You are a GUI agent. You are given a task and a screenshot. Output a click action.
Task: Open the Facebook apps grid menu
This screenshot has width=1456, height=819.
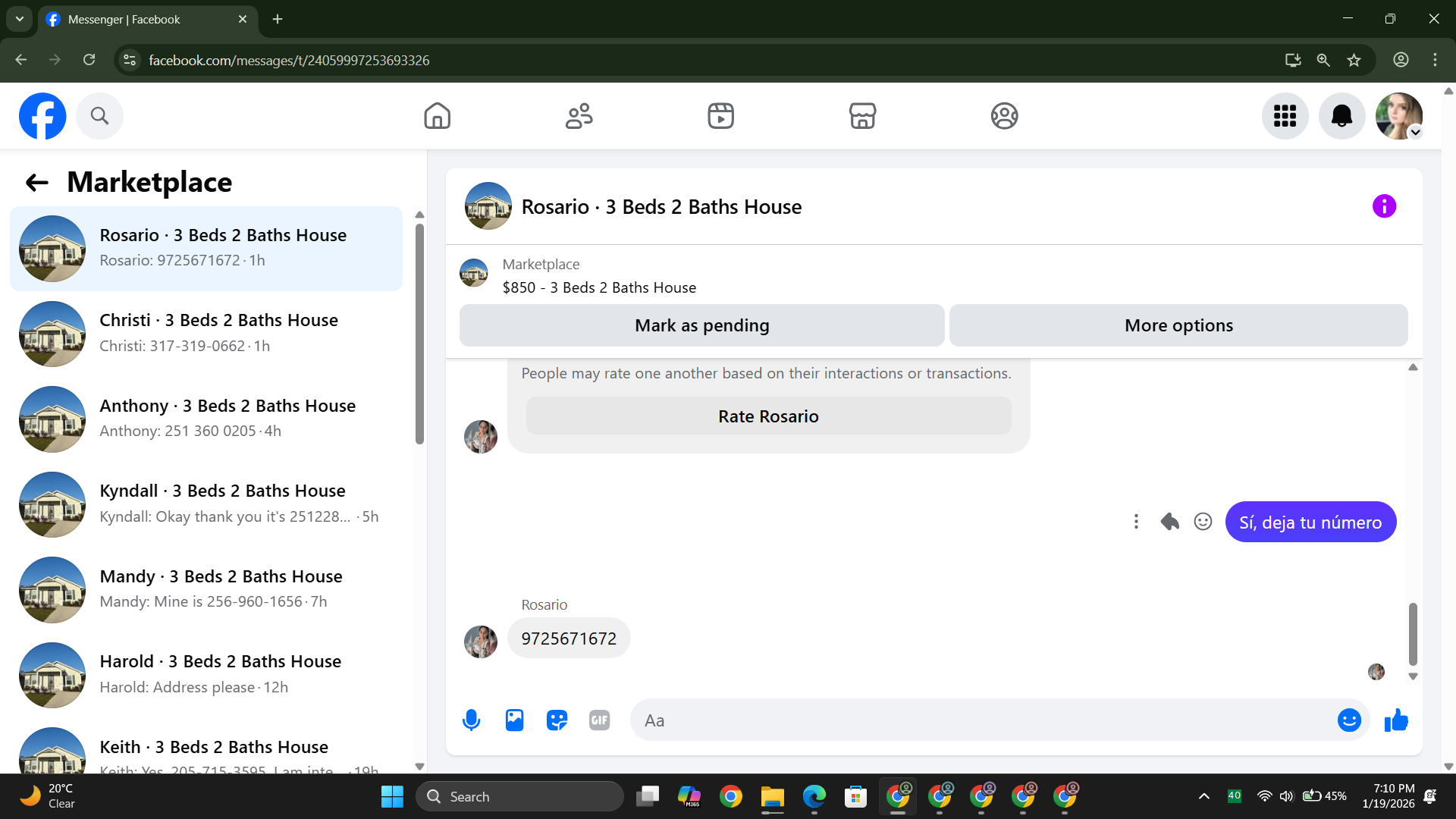(1285, 116)
